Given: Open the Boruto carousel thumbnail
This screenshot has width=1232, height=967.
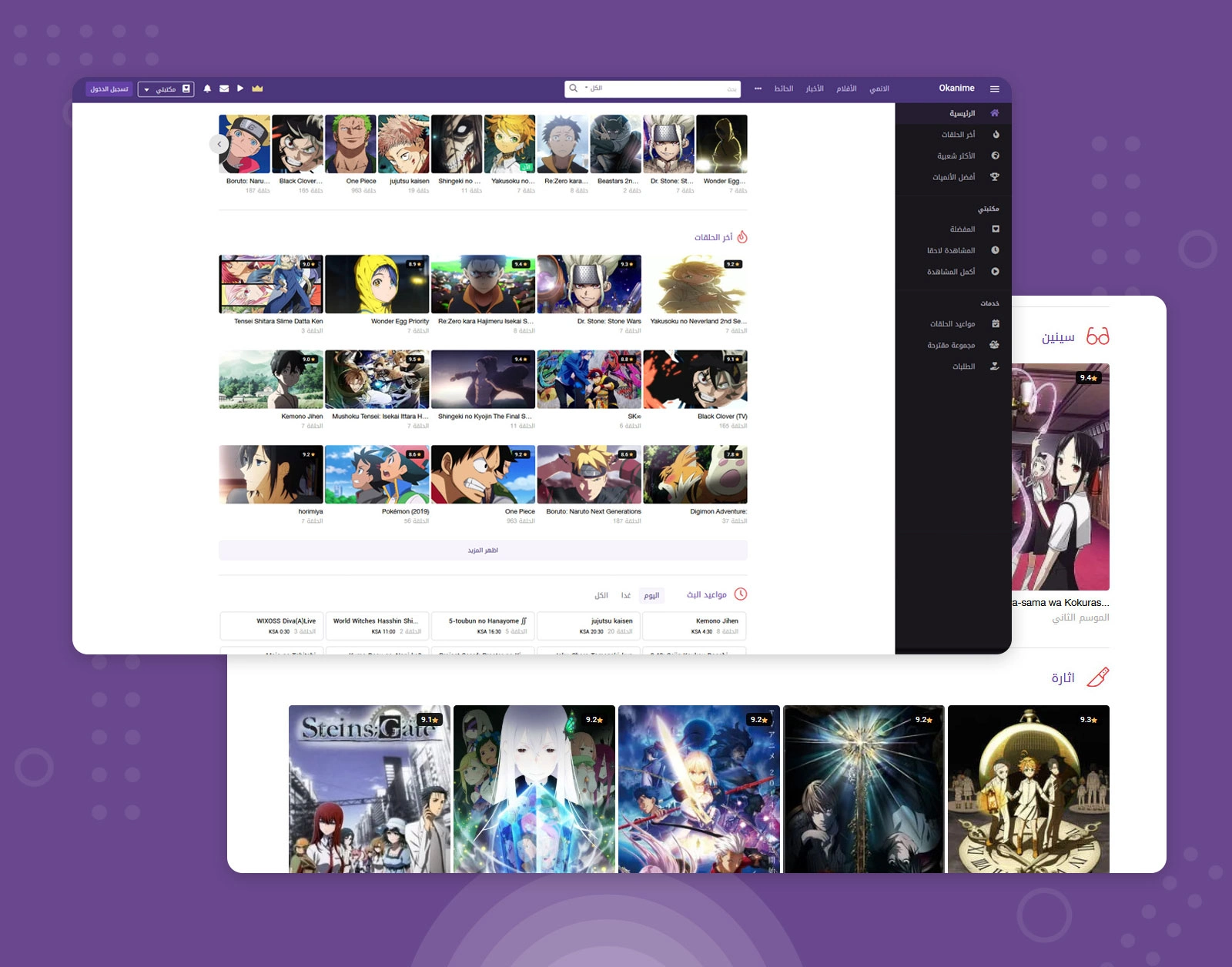Looking at the screenshot, I should (245, 144).
